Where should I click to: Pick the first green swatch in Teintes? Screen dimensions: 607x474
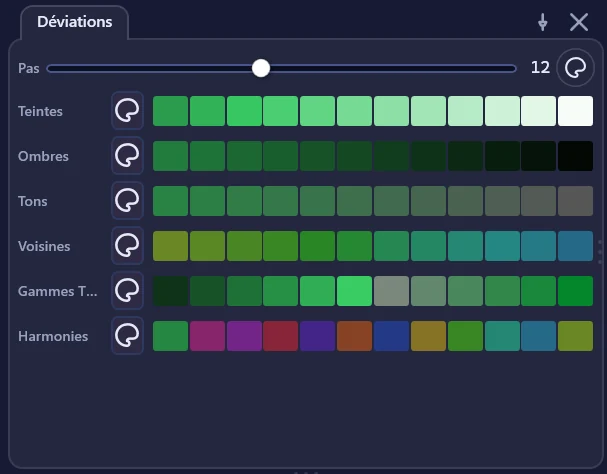pyautogui.click(x=170, y=111)
